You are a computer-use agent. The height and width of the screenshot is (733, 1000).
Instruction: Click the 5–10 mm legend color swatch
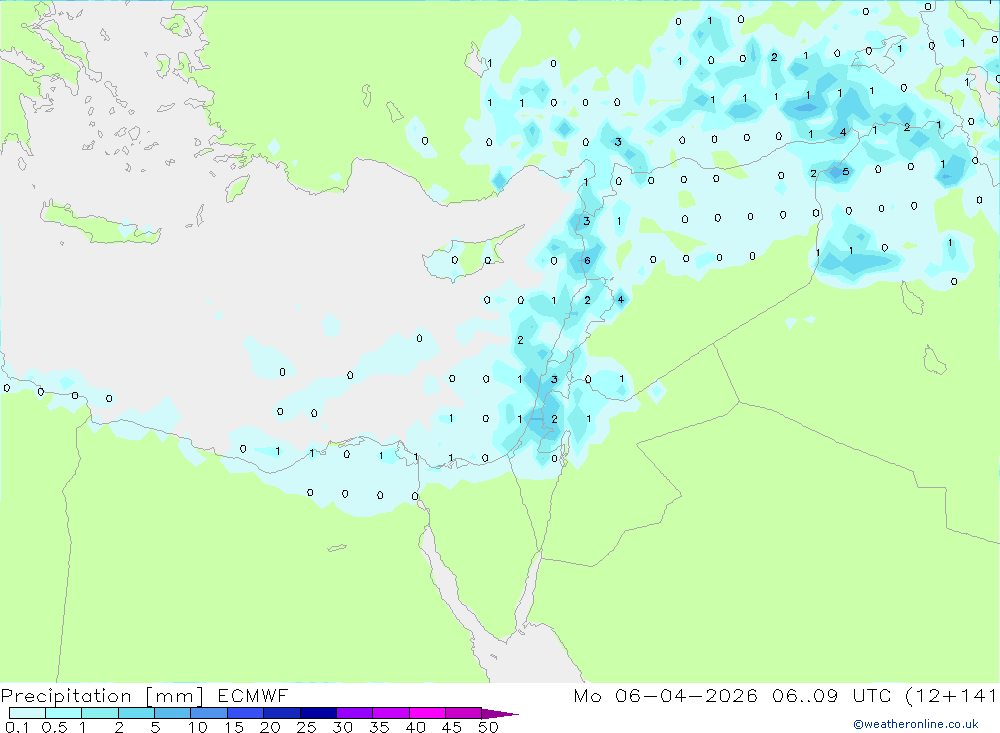coord(173,713)
